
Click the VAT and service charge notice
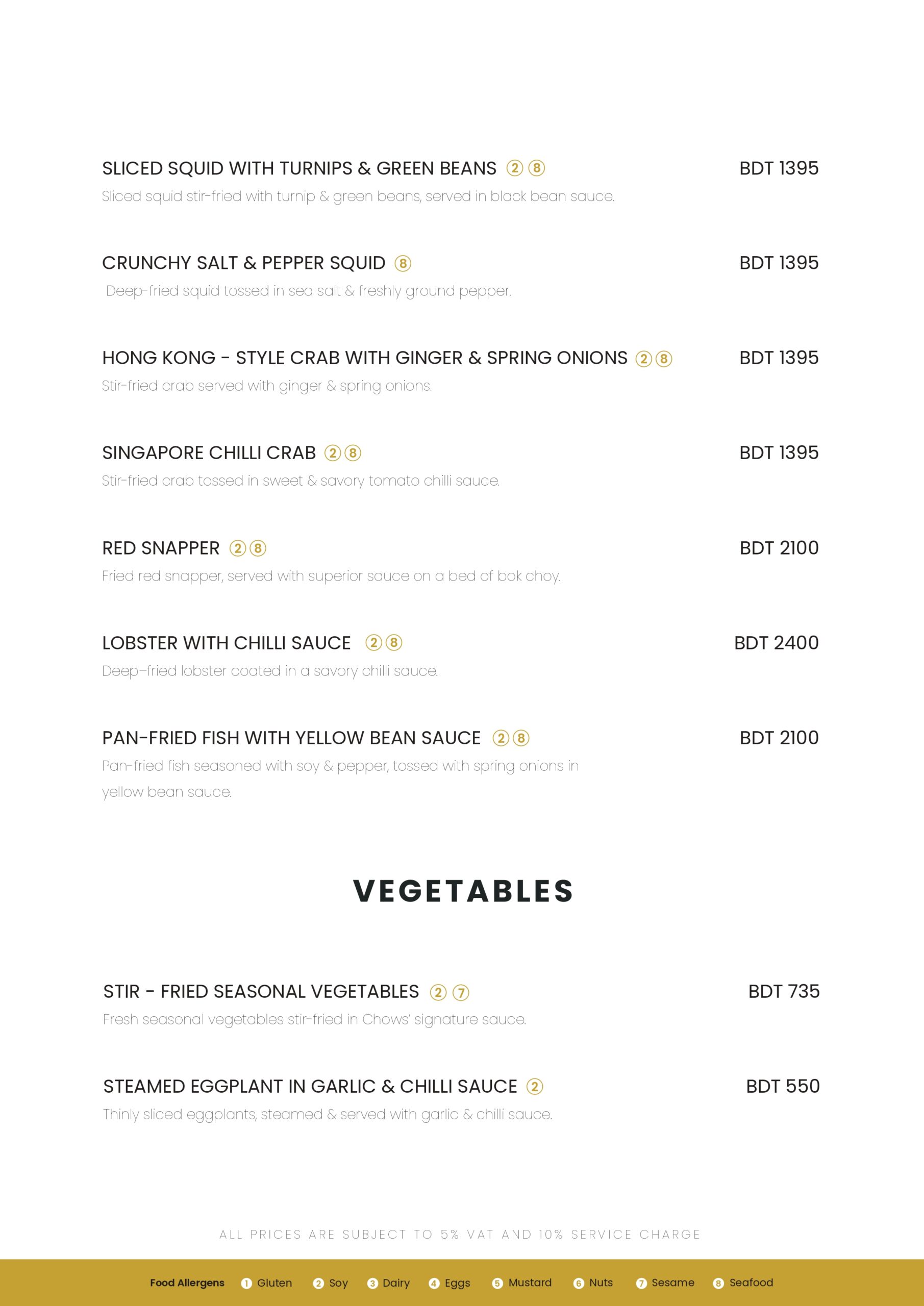[460, 1235]
